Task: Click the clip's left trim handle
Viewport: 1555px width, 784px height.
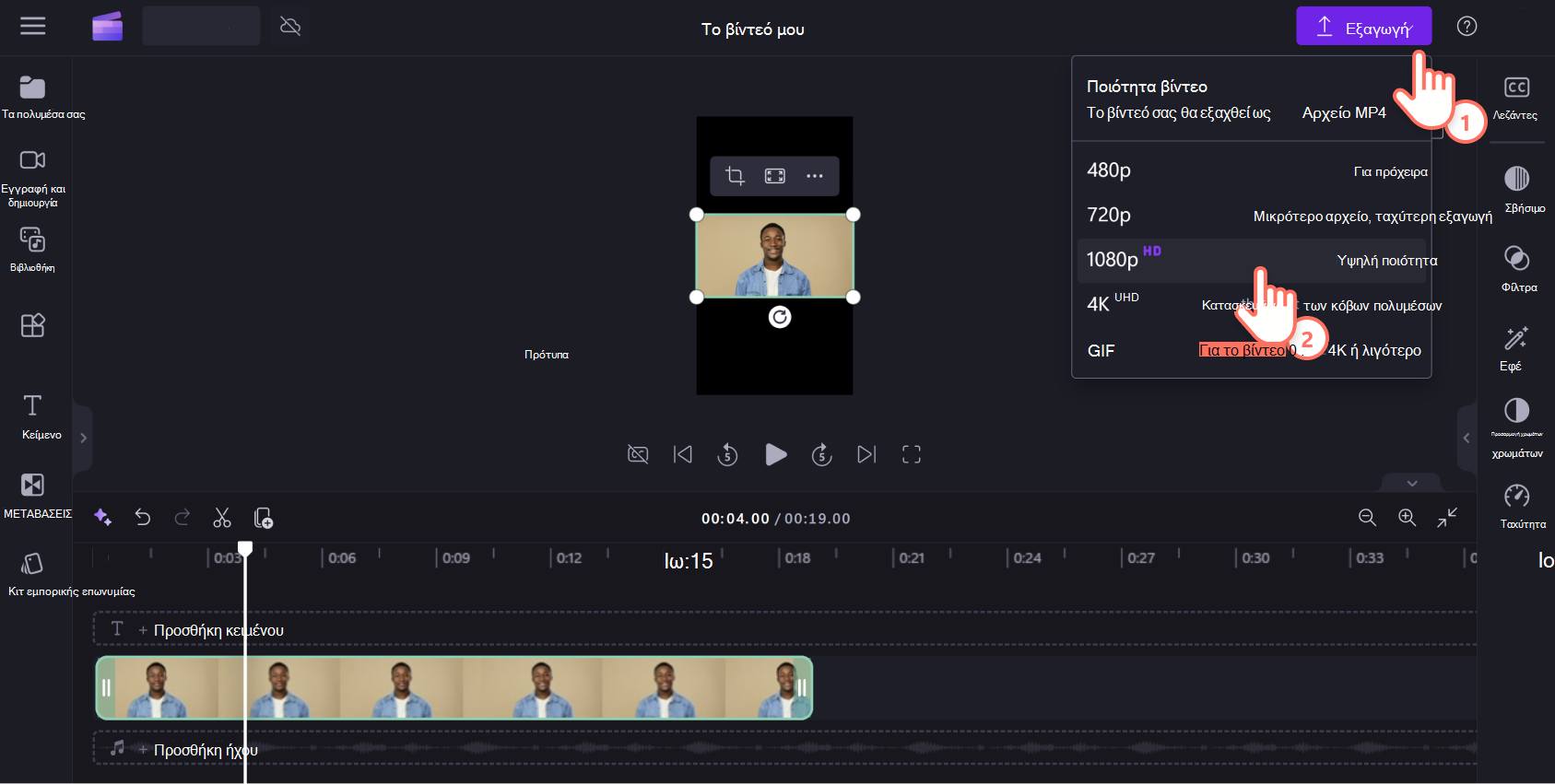Action: point(106,687)
